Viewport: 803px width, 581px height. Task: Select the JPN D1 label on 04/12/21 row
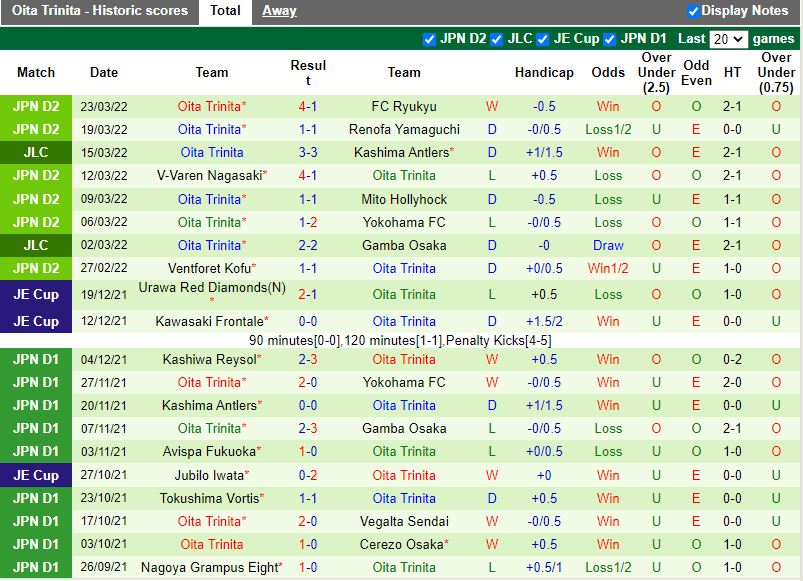click(x=36, y=359)
